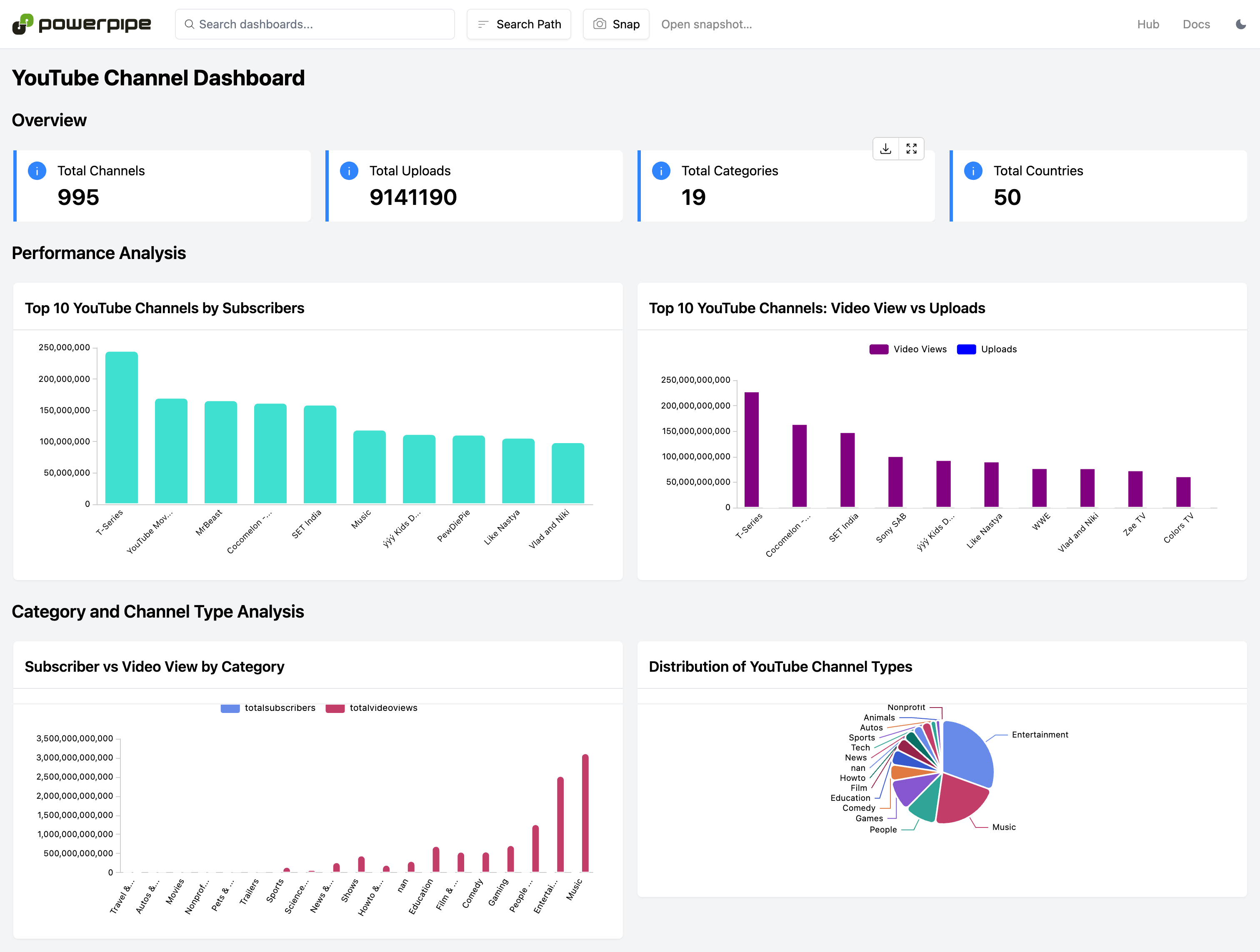Click the totalvideoviews legend color swatch
Viewport: 1260px width, 952px height.
335,708
